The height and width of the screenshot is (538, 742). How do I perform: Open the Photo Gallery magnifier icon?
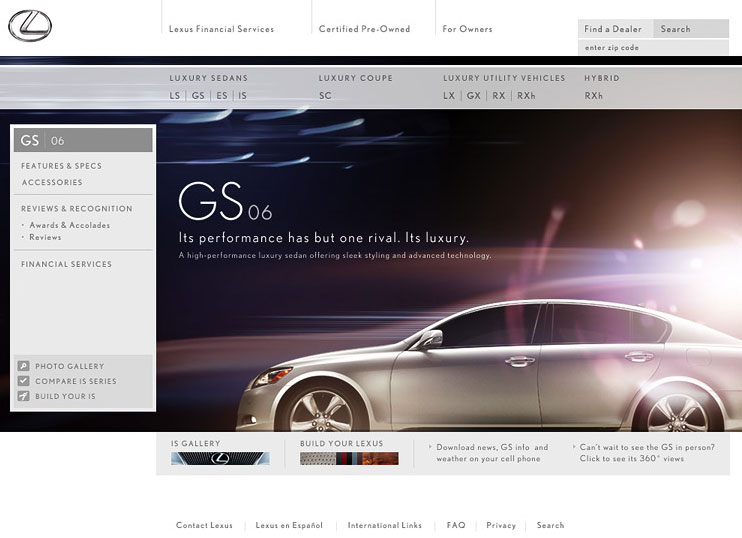pyautogui.click(x=23, y=366)
